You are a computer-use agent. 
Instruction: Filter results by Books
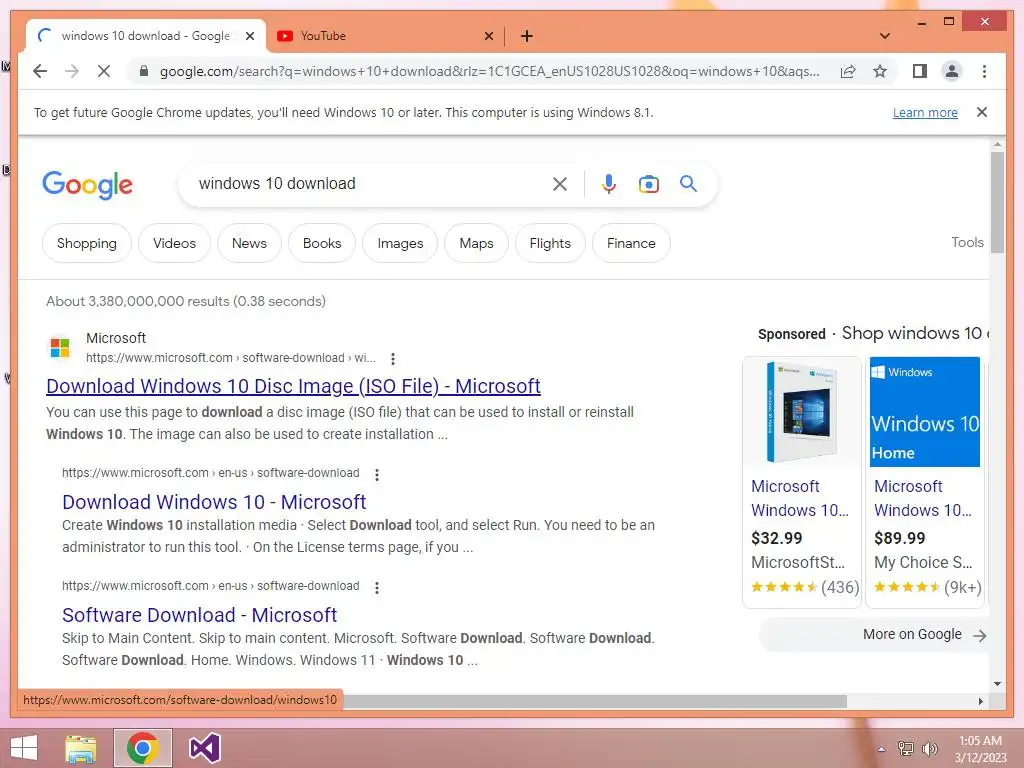click(322, 243)
